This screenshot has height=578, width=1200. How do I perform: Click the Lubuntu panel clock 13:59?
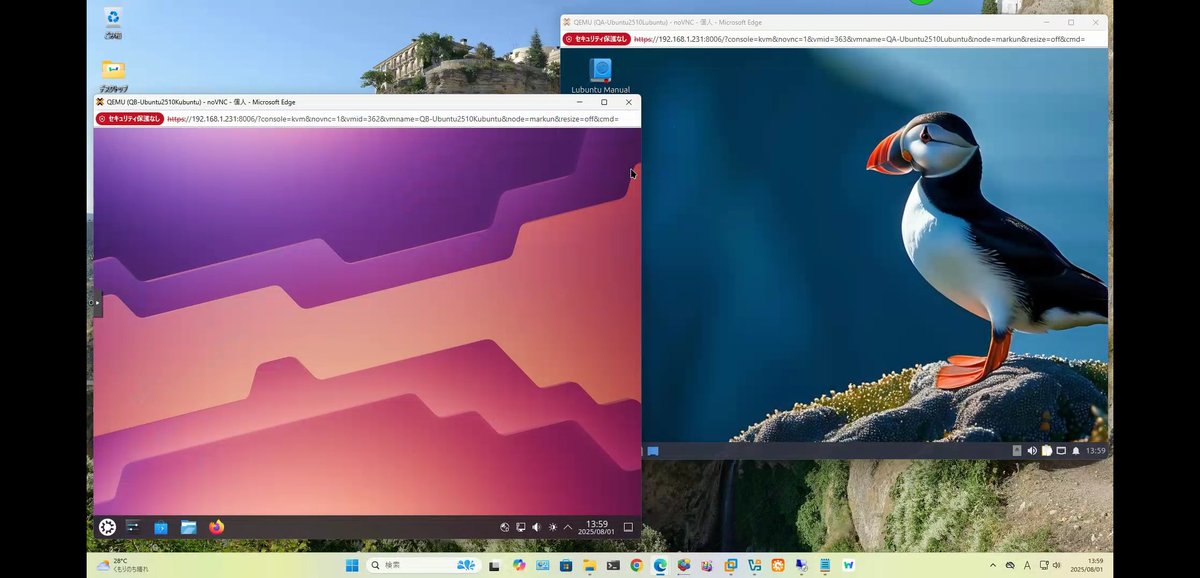tap(1096, 451)
